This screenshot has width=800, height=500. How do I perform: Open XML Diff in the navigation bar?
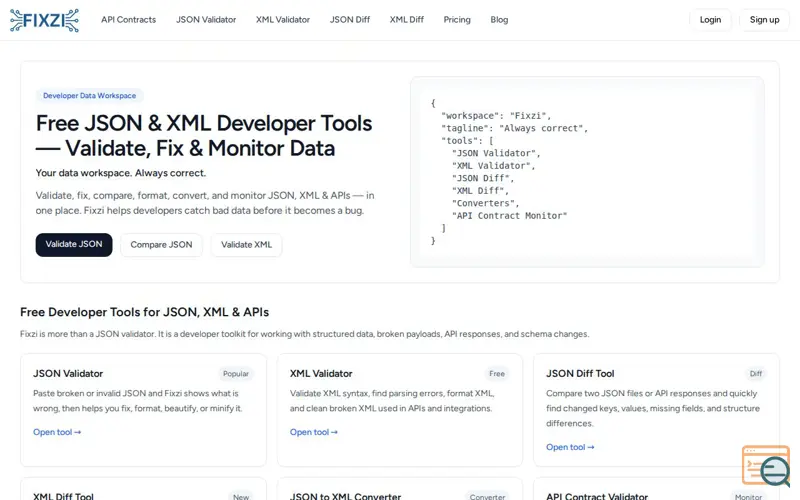click(407, 20)
